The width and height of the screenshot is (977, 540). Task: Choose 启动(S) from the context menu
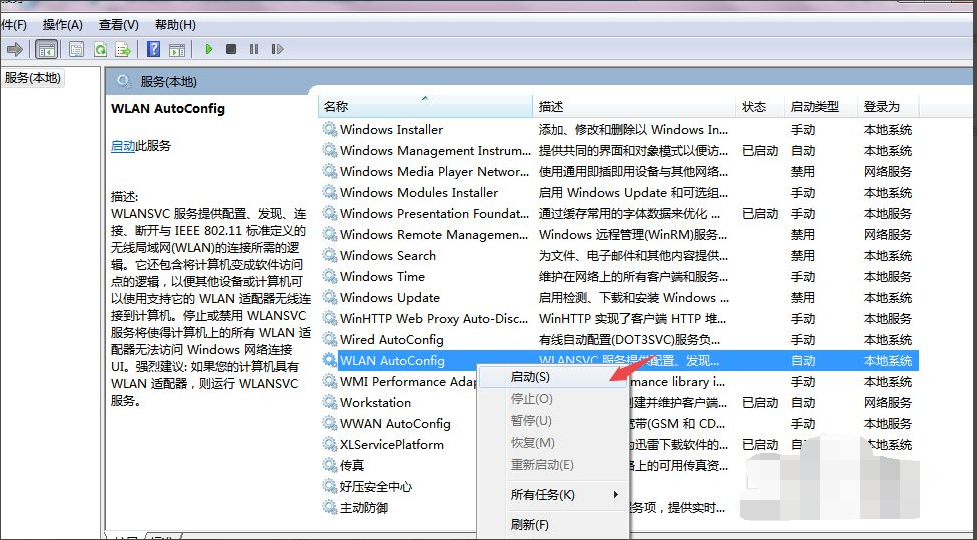click(x=530, y=377)
